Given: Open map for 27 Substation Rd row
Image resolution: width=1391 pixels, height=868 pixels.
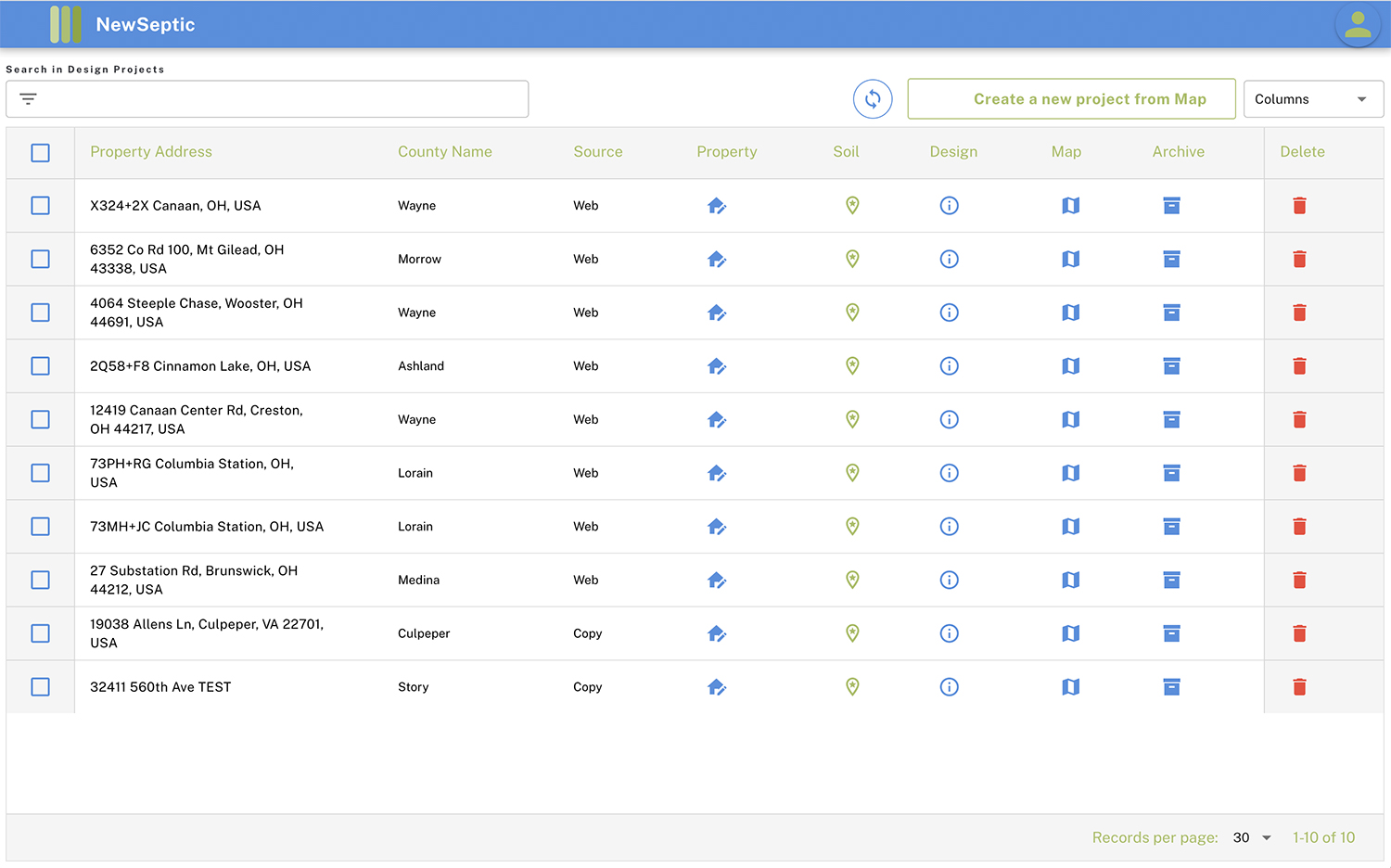Looking at the screenshot, I should (x=1070, y=581).
